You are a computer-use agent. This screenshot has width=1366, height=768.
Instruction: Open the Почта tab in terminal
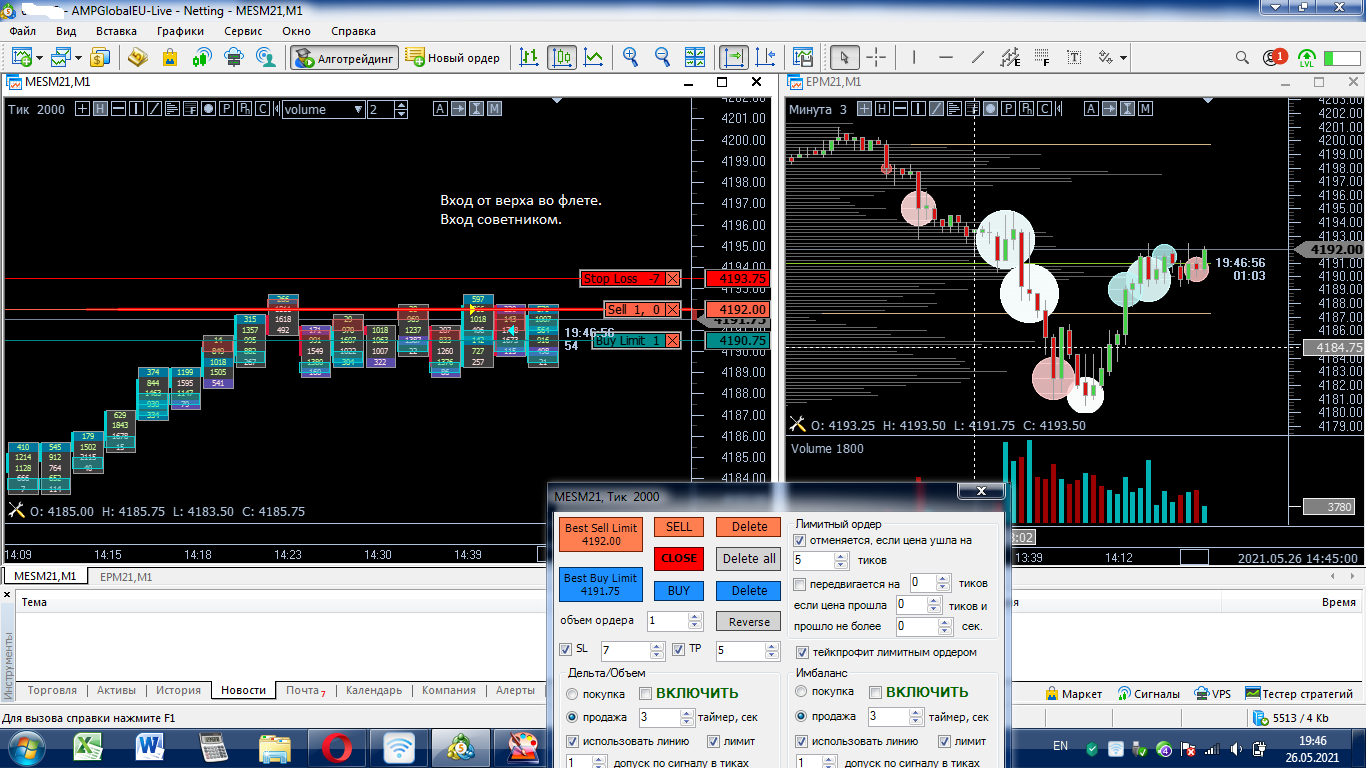(306, 691)
